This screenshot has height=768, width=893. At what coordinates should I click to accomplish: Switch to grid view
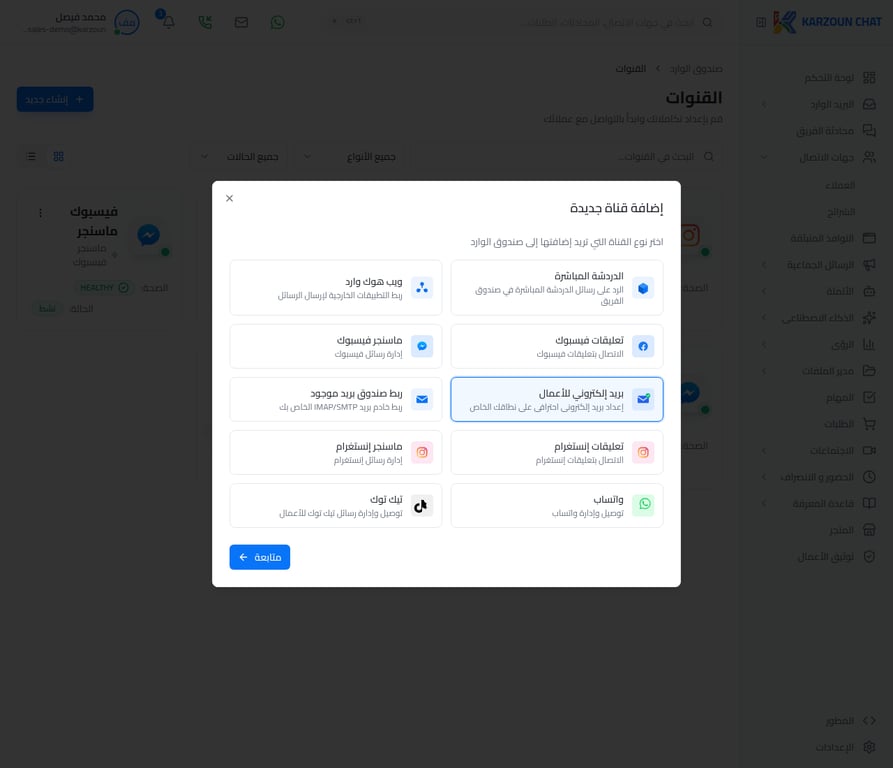[58, 157]
